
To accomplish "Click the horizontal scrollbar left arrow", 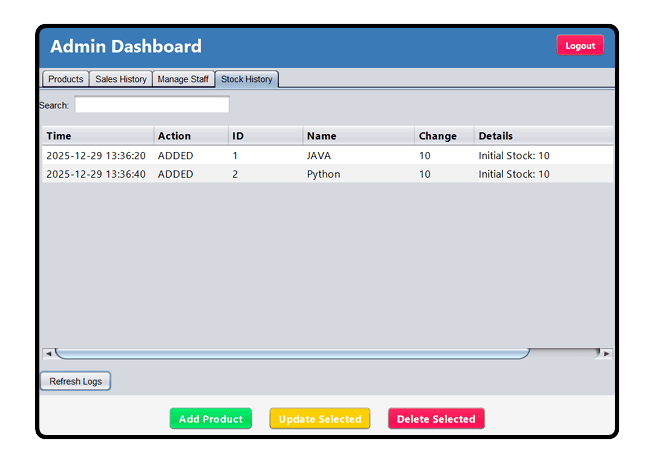I will (x=47, y=354).
